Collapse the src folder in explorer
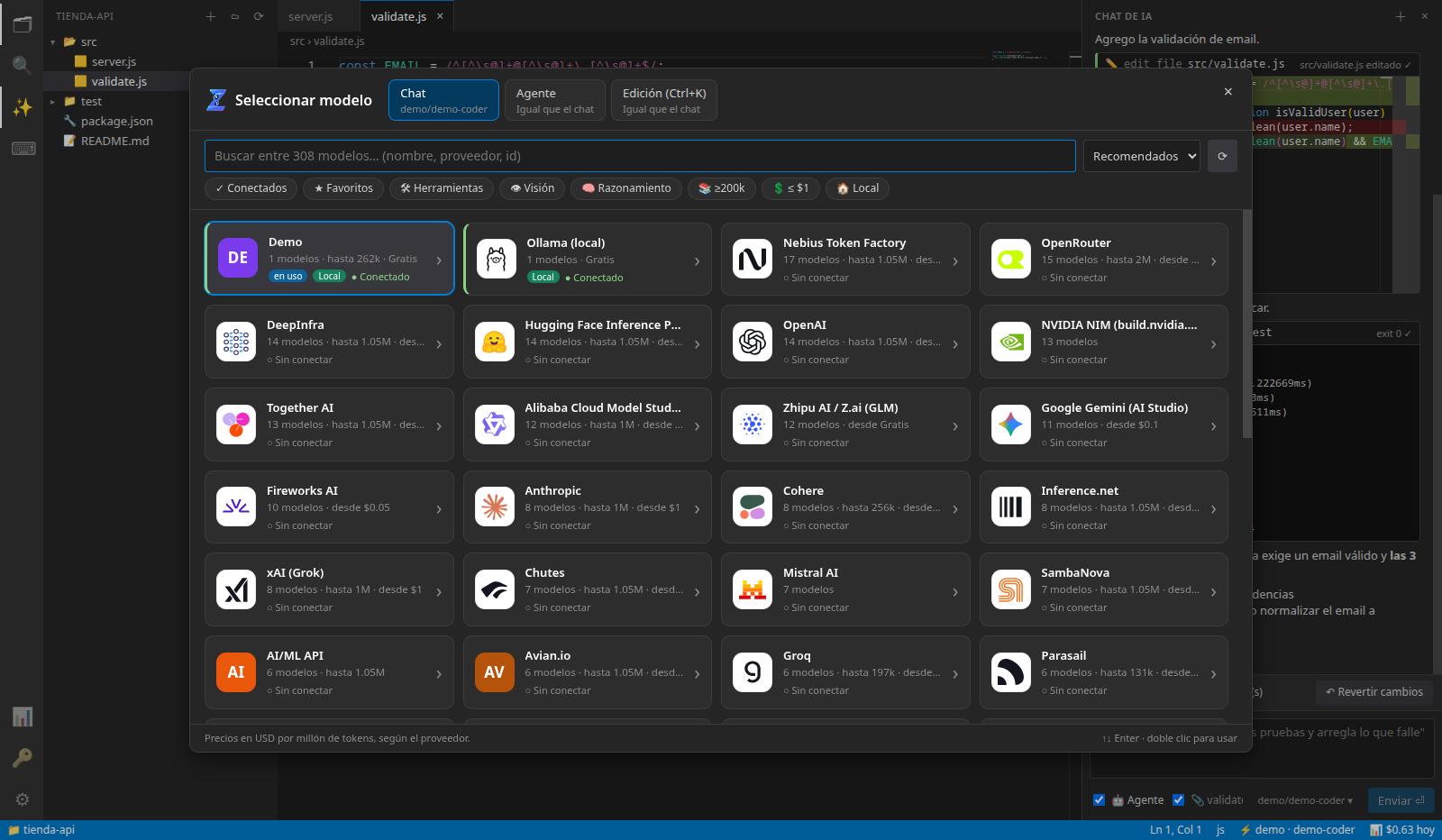The width and height of the screenshot is (1442, 840). [x=53, y=42]
